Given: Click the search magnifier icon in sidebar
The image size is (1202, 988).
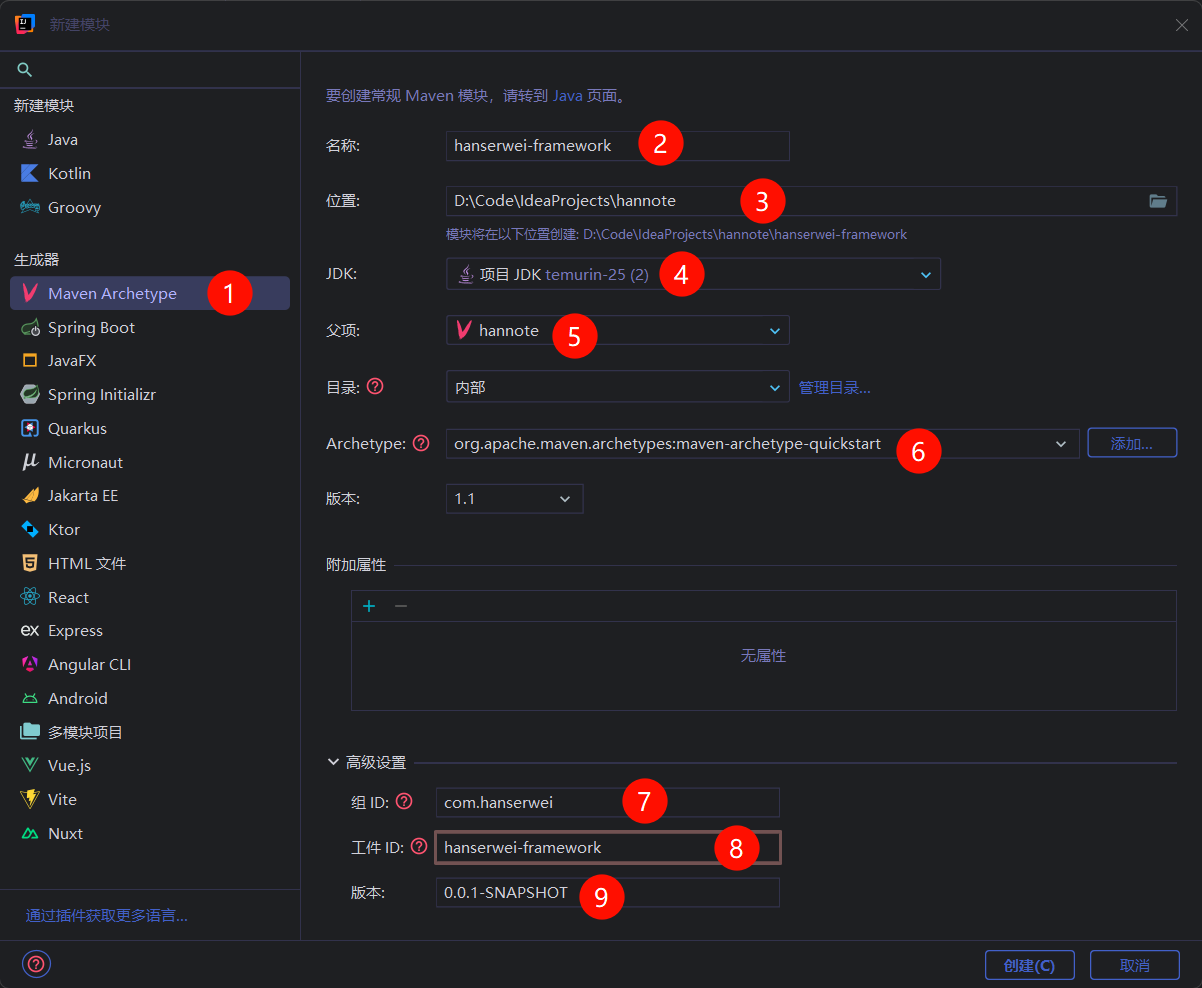Looking at the screenshot, I should click(25, 70).
